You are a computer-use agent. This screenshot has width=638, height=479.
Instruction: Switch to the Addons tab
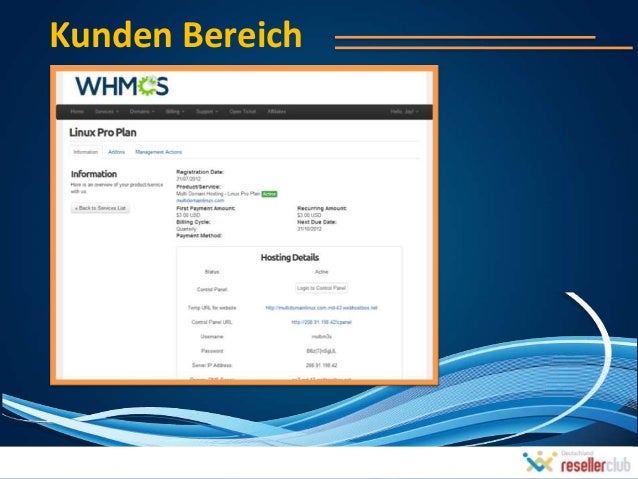tap(116, 152)
